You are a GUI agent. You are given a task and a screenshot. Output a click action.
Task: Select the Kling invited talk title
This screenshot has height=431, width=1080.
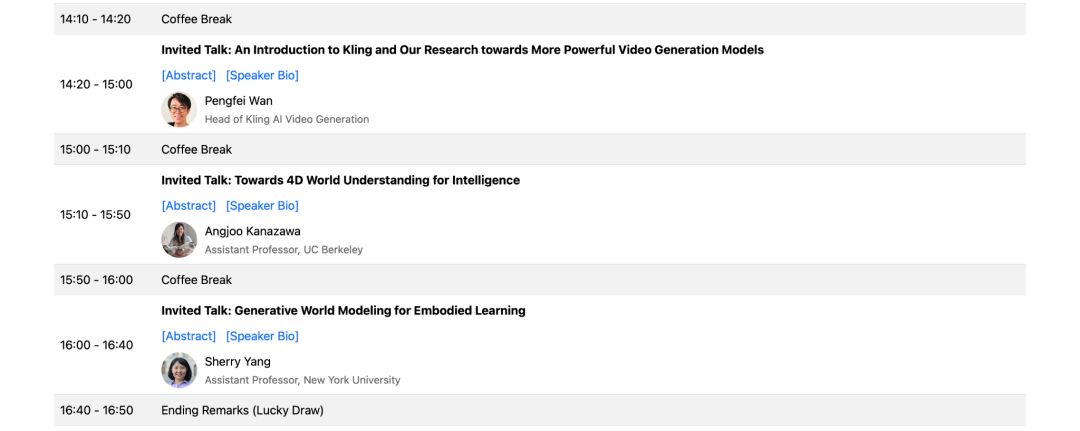tap(462, 50)
